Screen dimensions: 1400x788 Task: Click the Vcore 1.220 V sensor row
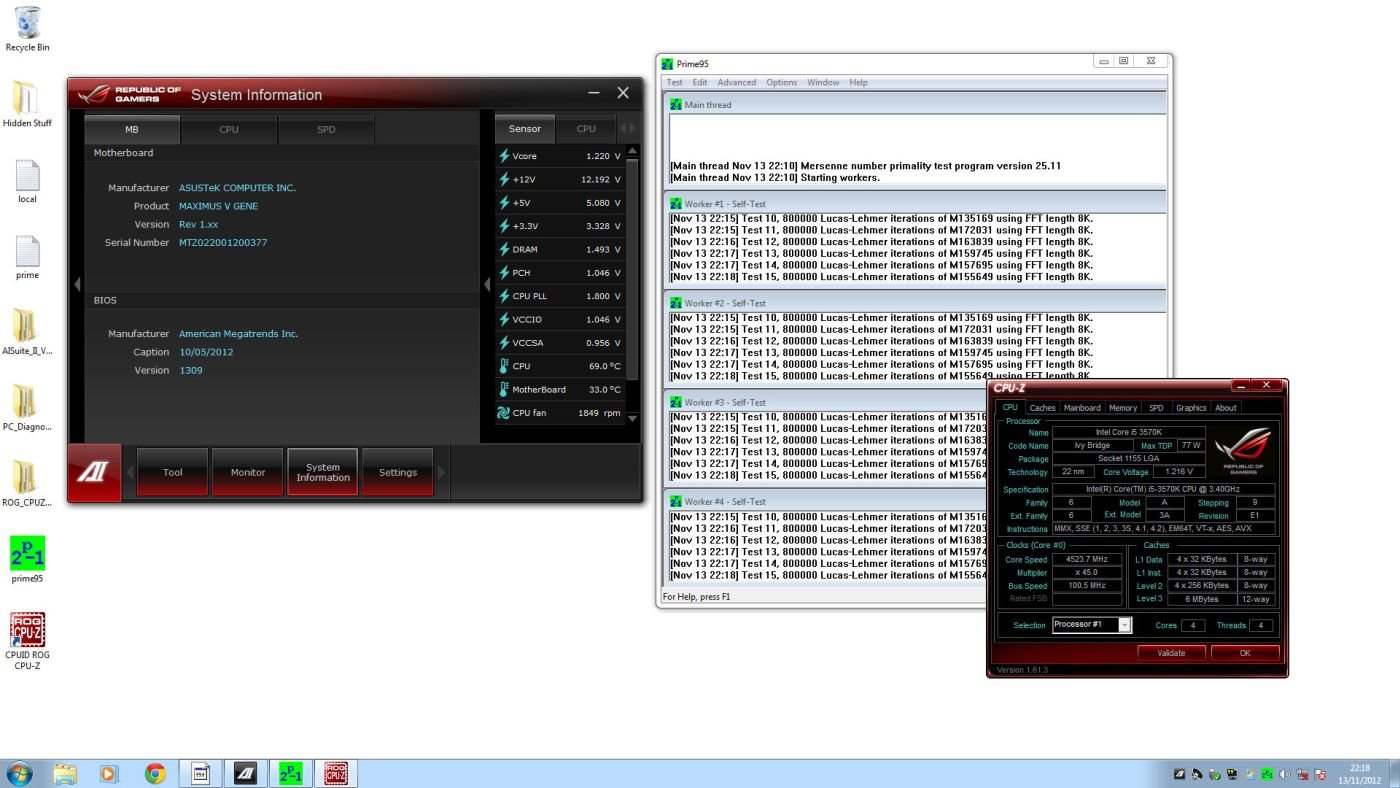click(x=560, y=156)
